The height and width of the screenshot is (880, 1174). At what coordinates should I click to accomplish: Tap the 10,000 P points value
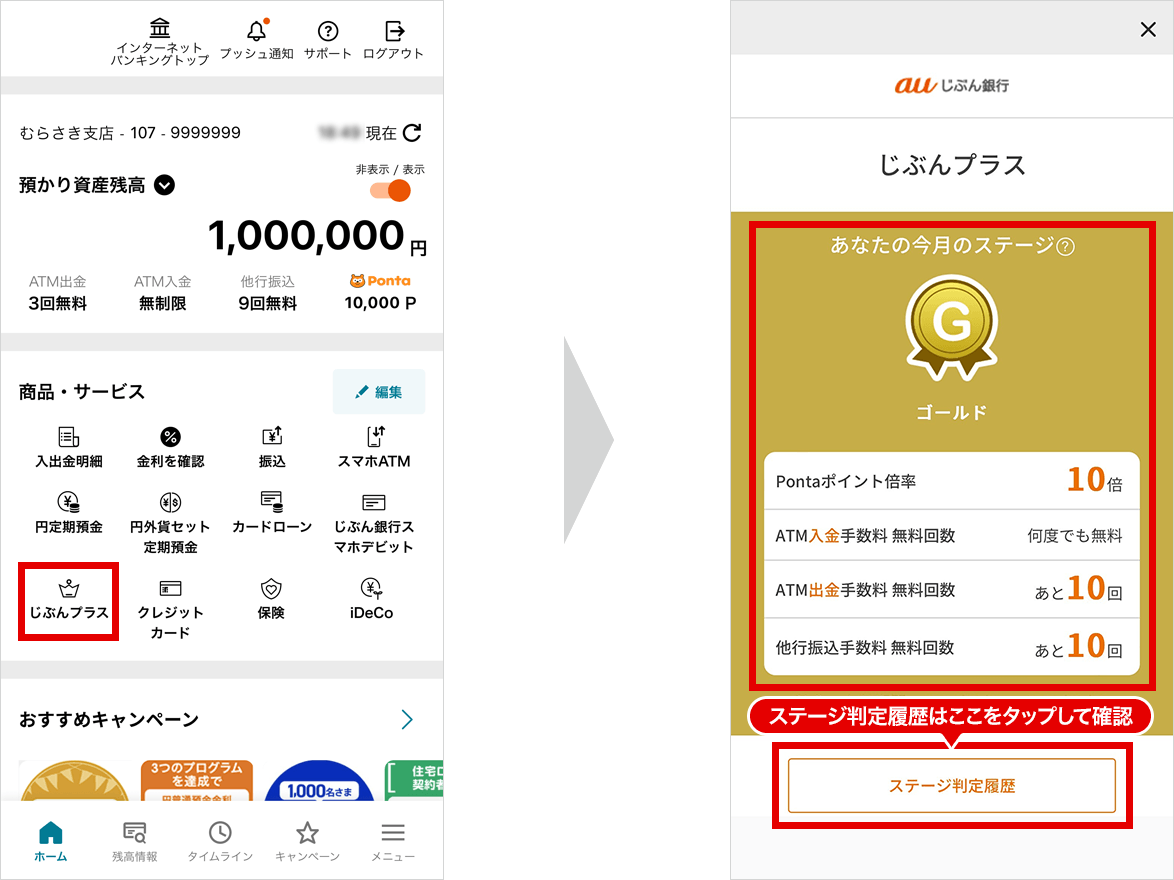pos(380,303)
